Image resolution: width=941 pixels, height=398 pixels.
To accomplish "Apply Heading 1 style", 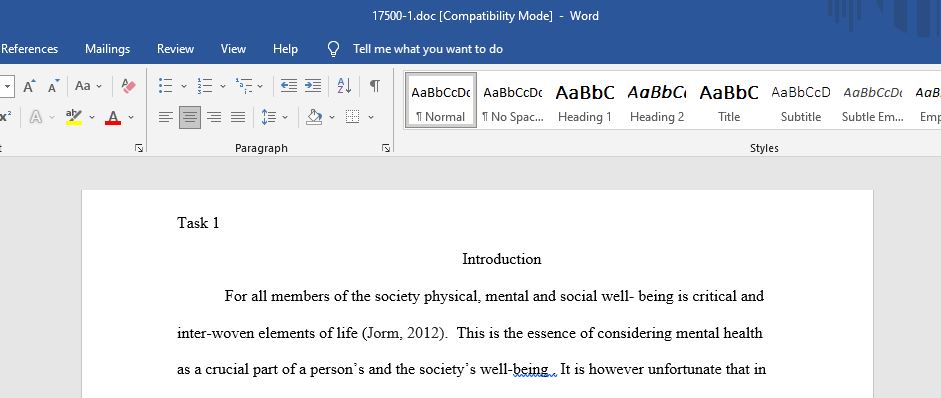I will click(585, 100).
